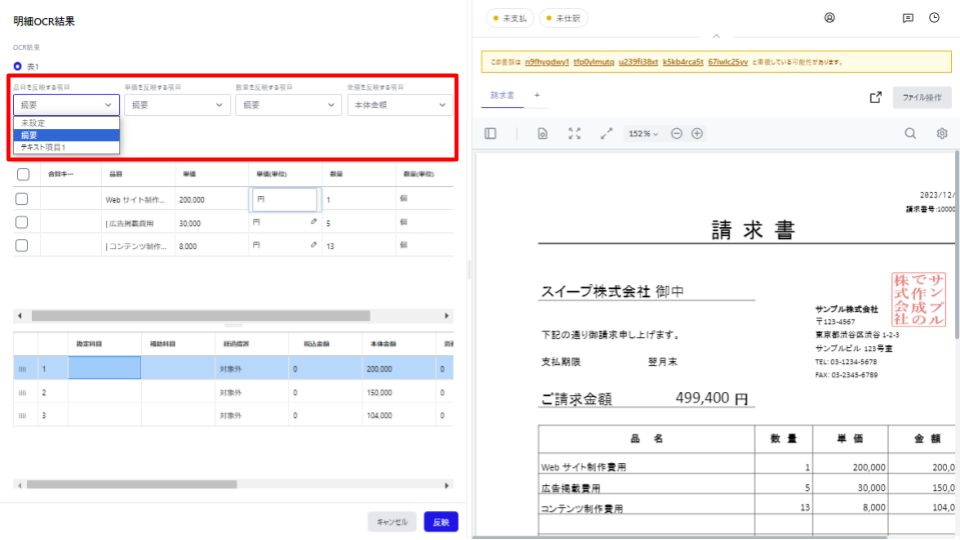Collapse the header with the up chevron

point(716,36)
